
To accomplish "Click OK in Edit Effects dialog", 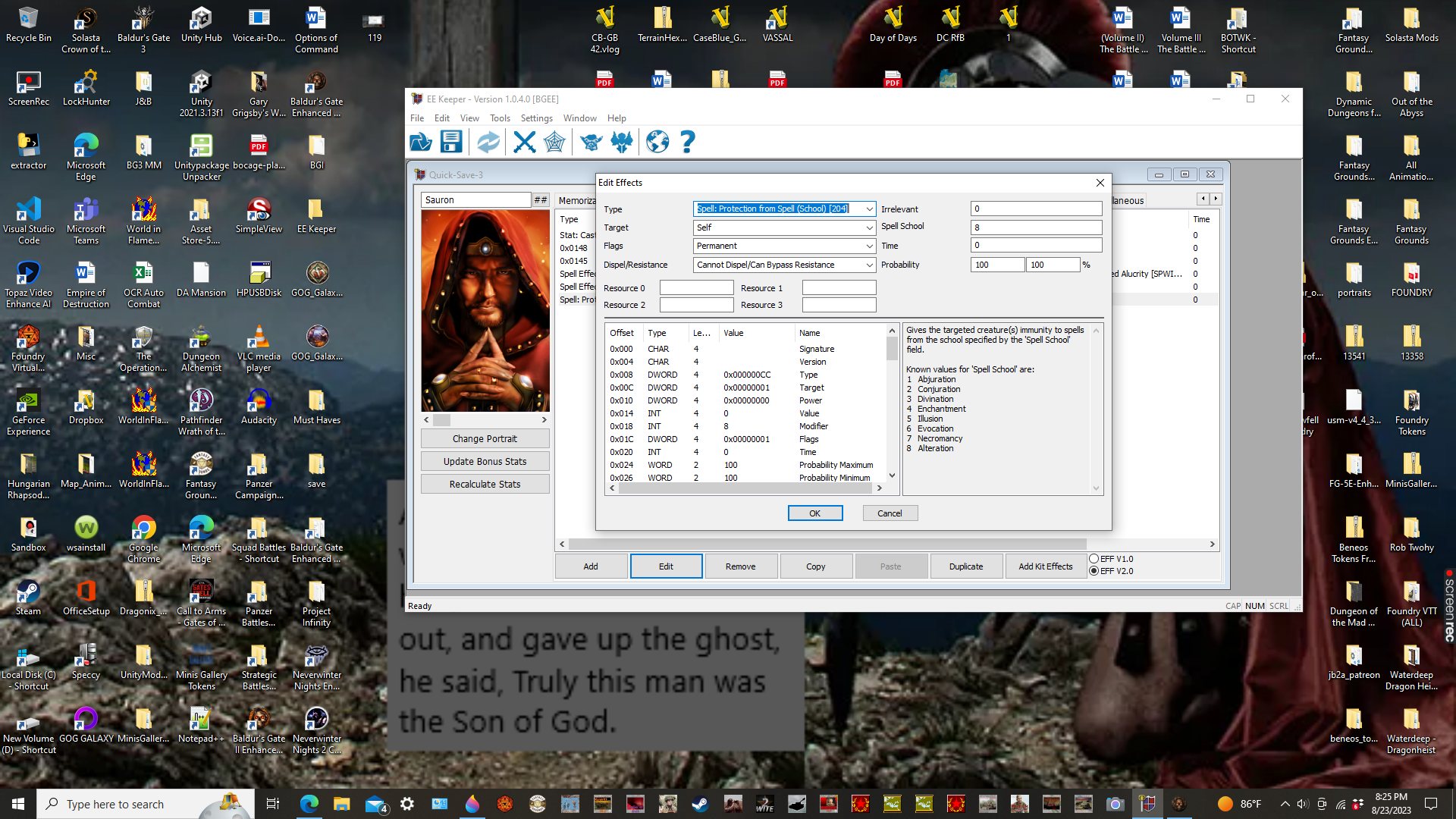I will (815, 513).
